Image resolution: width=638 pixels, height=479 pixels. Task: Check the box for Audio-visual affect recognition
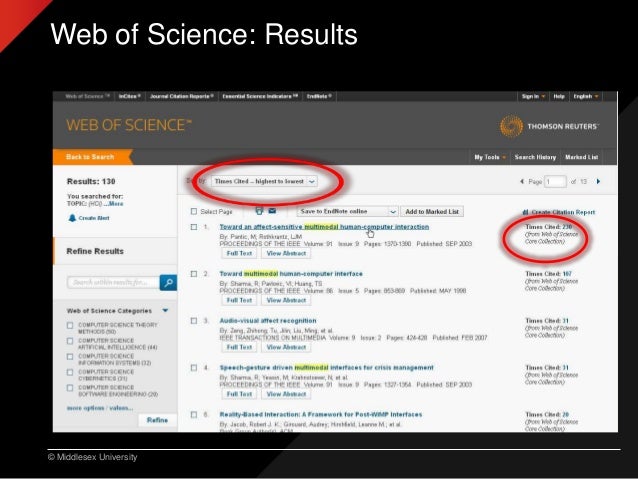tap(194, 321)
